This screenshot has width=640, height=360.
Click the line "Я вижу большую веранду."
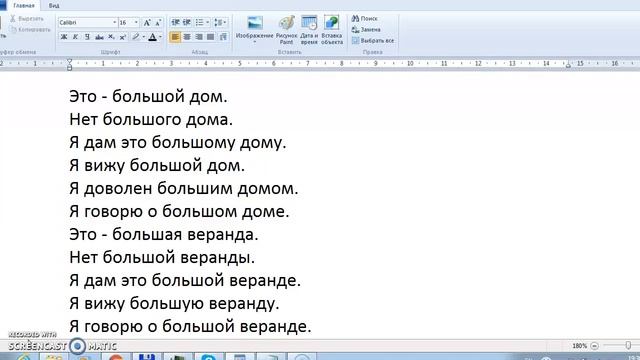point(174,303)
